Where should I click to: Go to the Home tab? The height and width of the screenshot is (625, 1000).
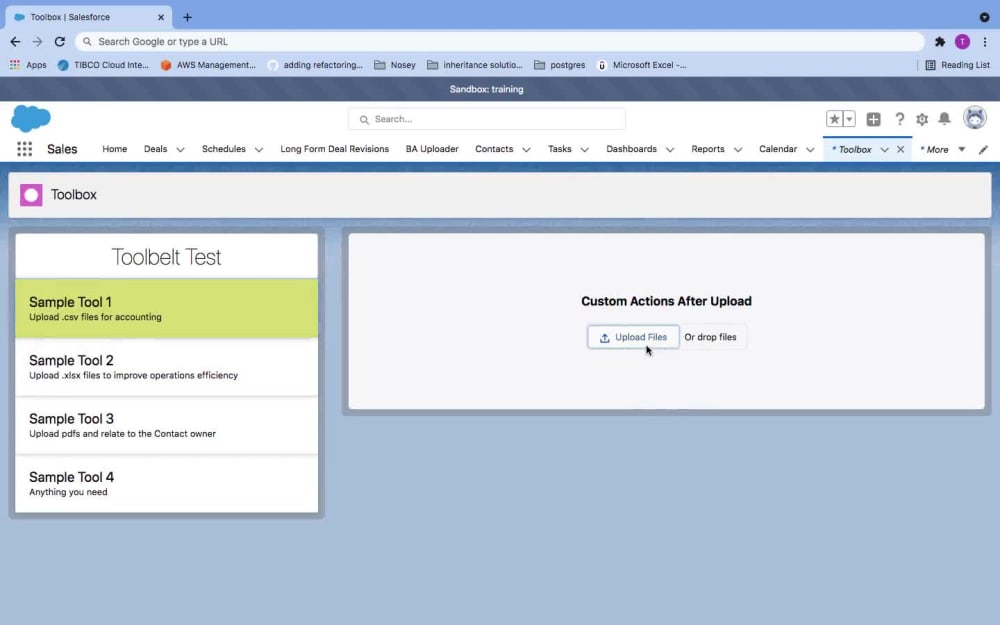115,149
